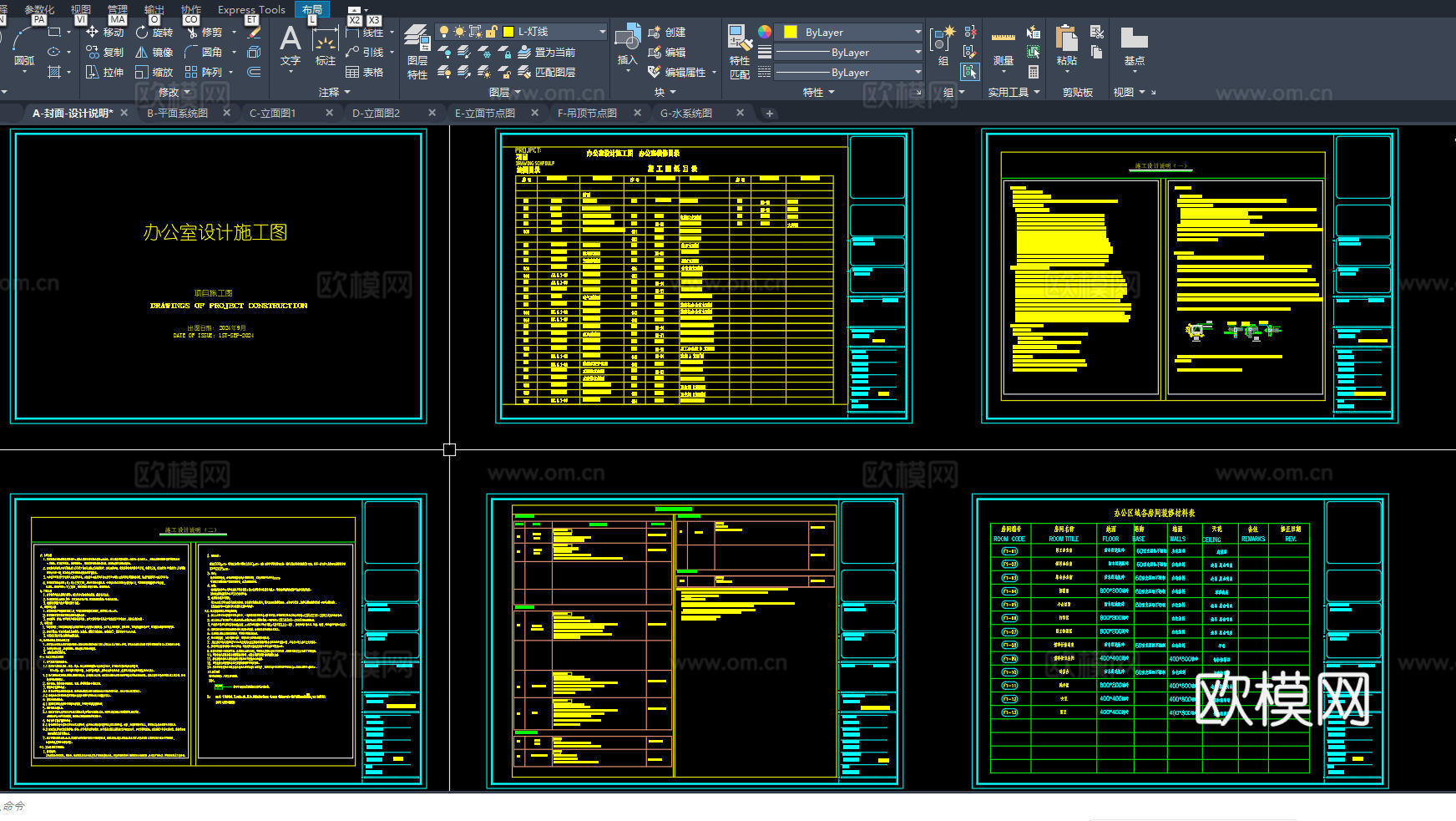Switch to the F-吊顶节点图 drawing tab
1456x821 pixels.
(587, 113)
